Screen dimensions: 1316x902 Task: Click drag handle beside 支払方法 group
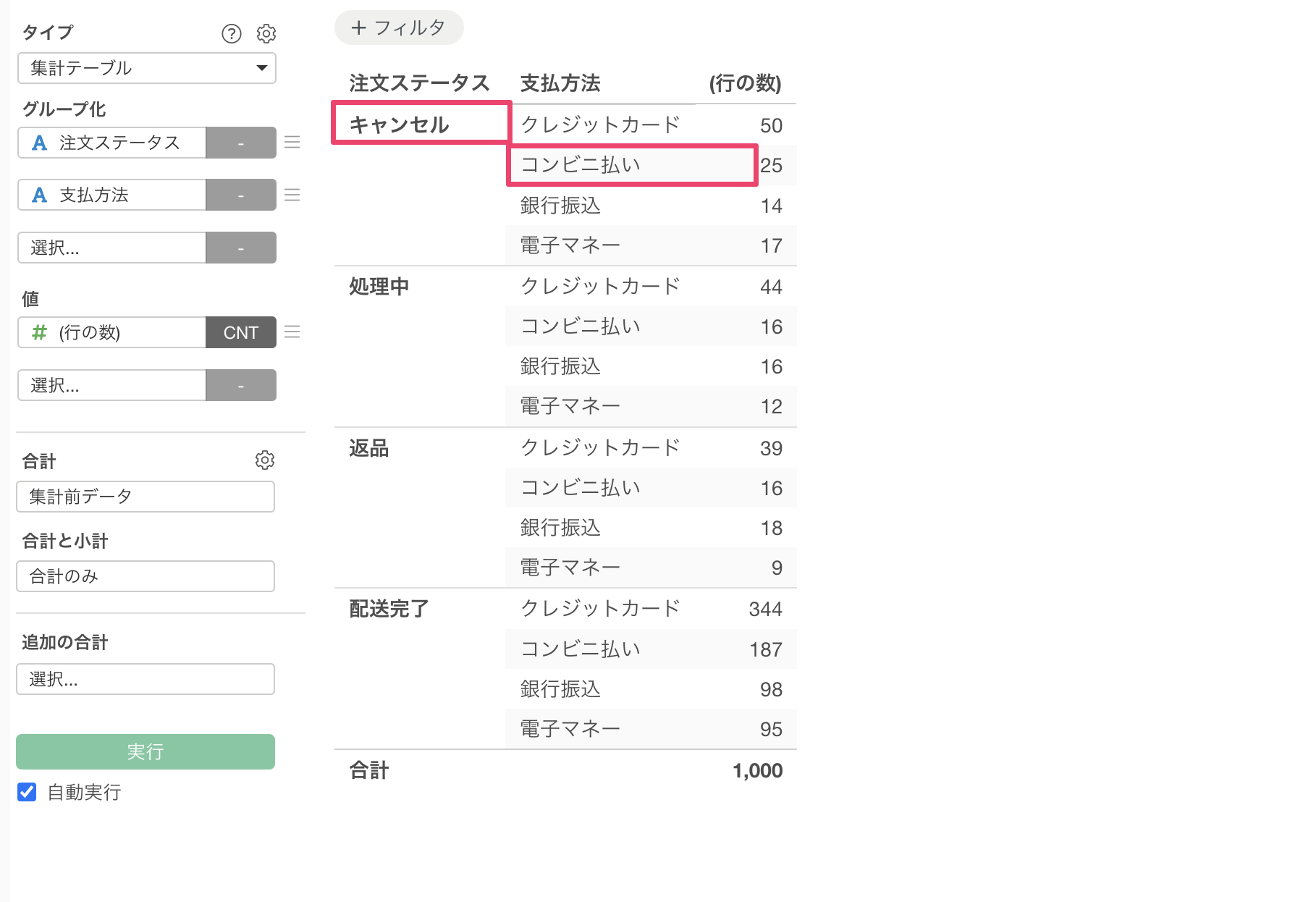(x=292, y=195)
